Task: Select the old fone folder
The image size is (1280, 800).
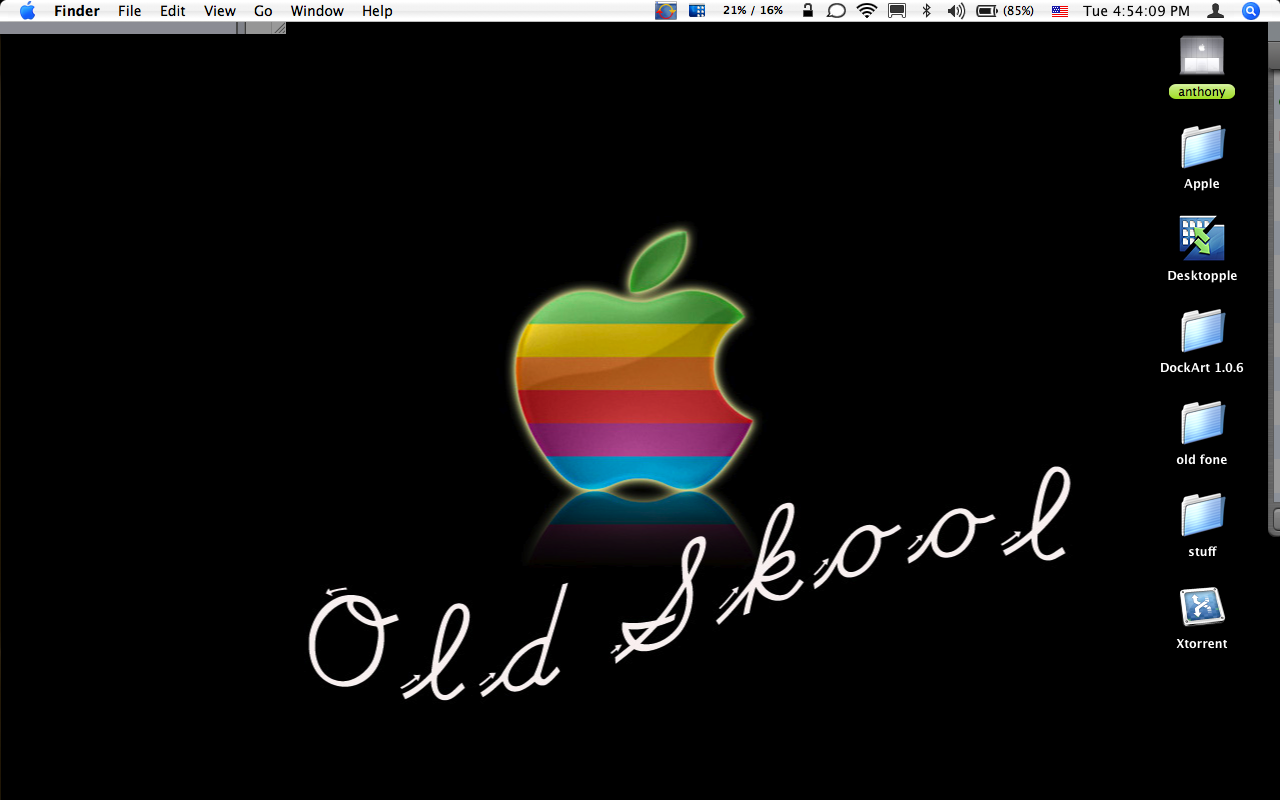Action: [1202, 423]
